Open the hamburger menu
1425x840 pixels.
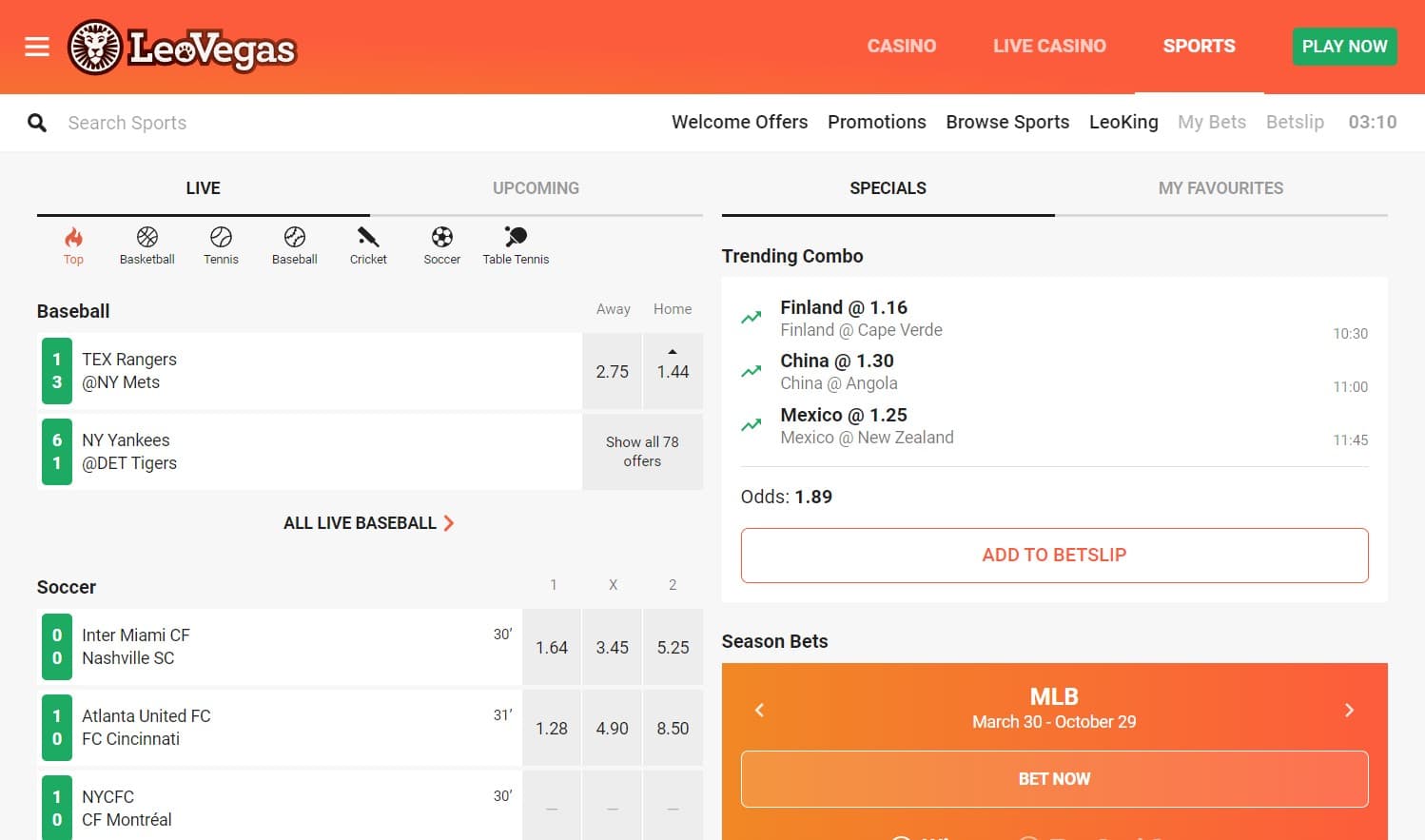(37, 47)
